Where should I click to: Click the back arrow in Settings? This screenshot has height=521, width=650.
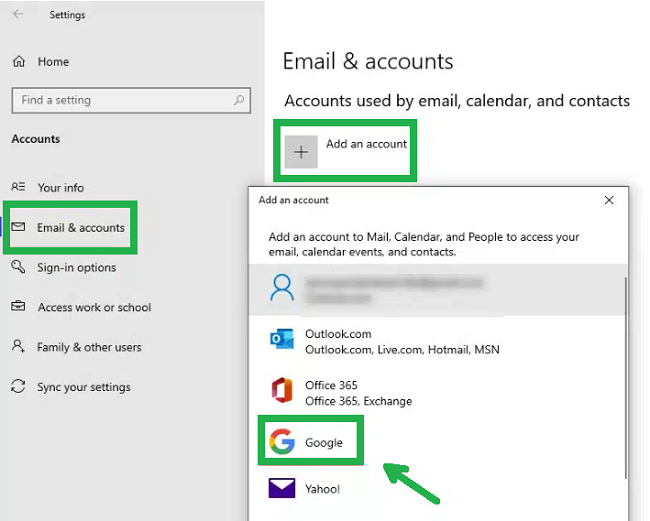[18, 15]
